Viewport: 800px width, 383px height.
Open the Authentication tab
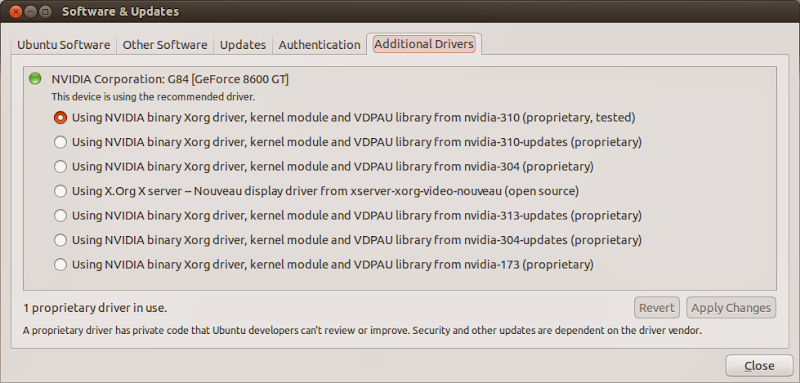tap(319, 45)
